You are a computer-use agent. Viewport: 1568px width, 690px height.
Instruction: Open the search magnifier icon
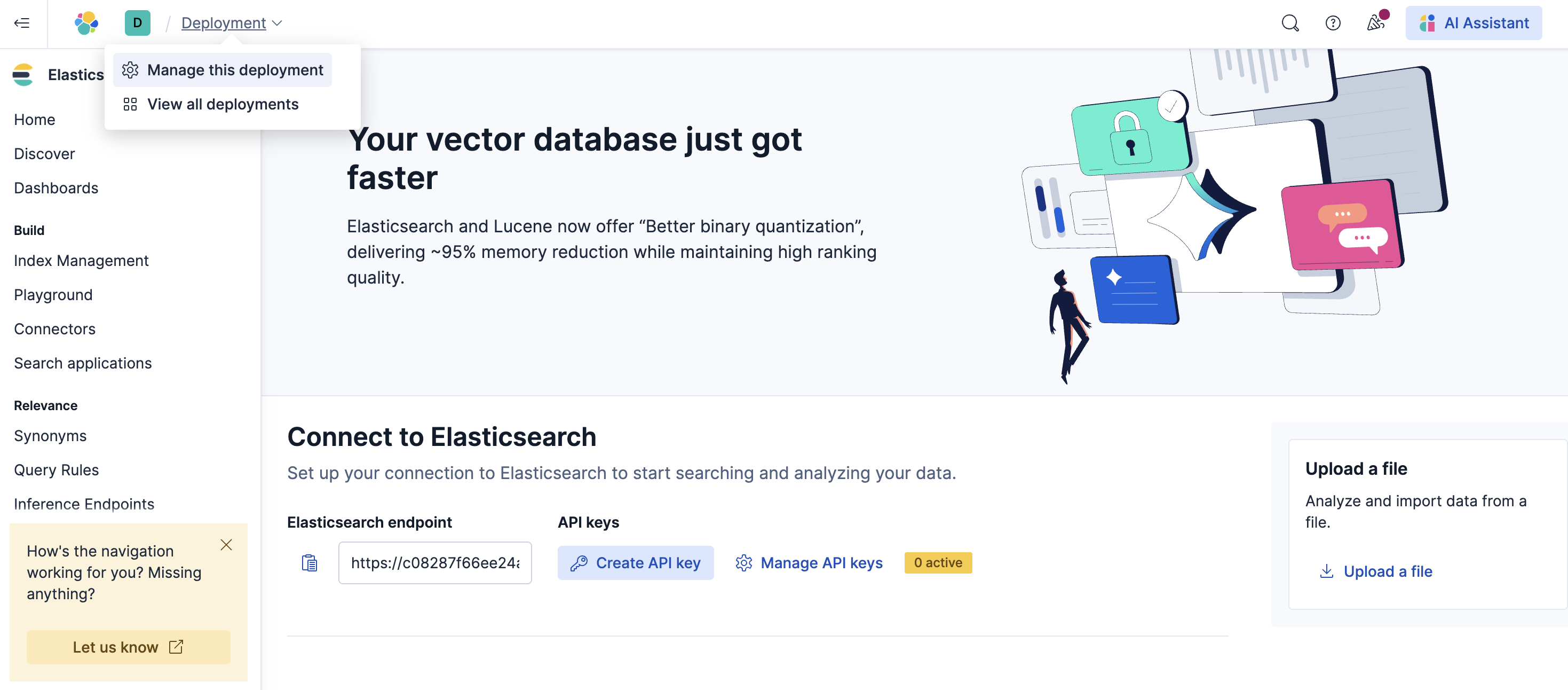[1290, 23]
